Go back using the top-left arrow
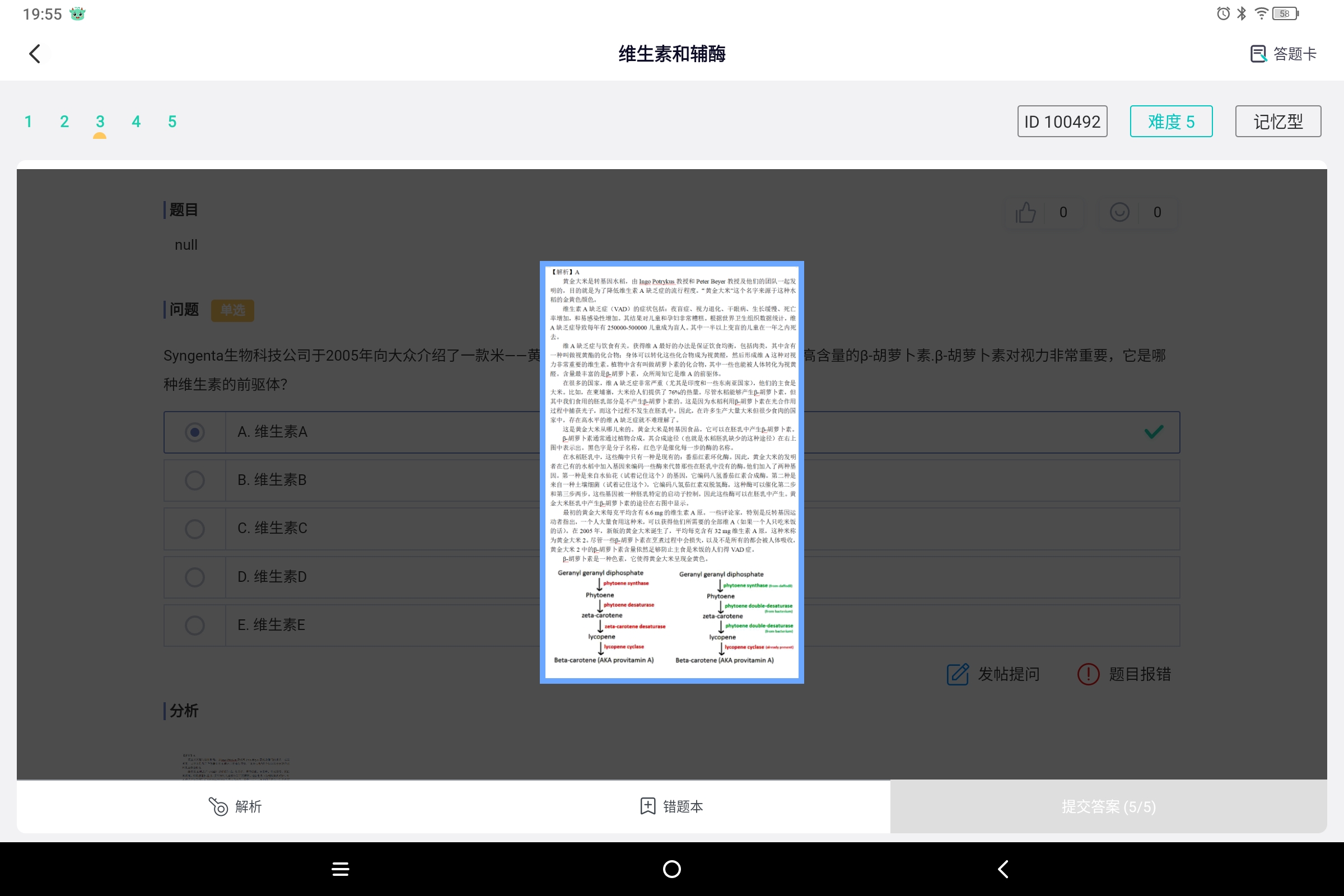The width and height of the screenshot is (1344, 896). (x=35, y=54)
